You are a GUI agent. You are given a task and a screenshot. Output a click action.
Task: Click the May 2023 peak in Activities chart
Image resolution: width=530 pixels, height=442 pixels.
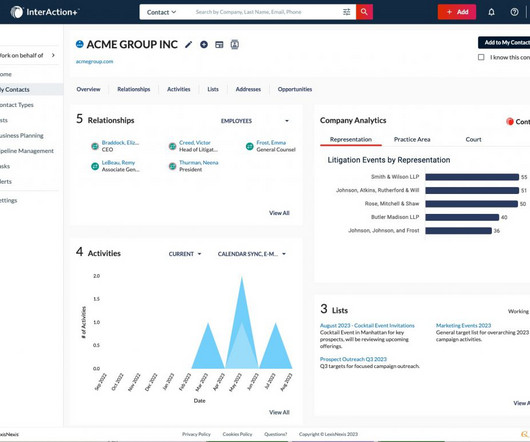242,278
